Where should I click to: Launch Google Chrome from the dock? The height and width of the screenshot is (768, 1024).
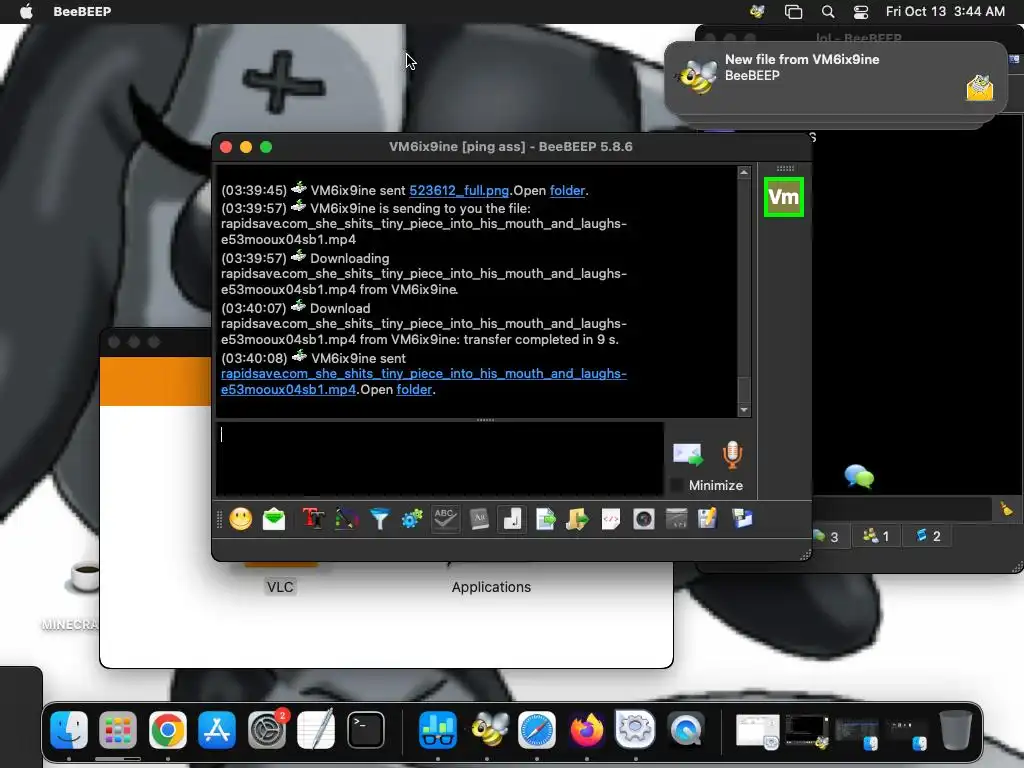point(167,729)
